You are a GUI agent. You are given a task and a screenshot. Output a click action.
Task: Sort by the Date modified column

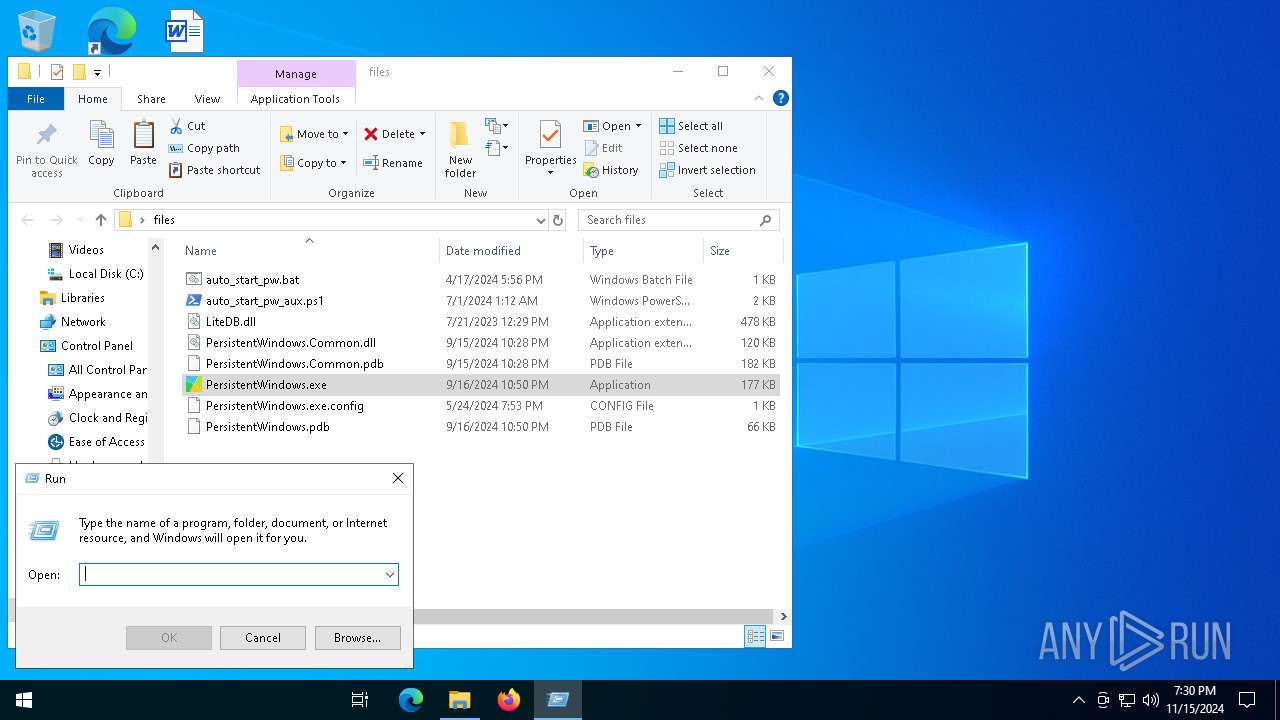coord(511,250)
